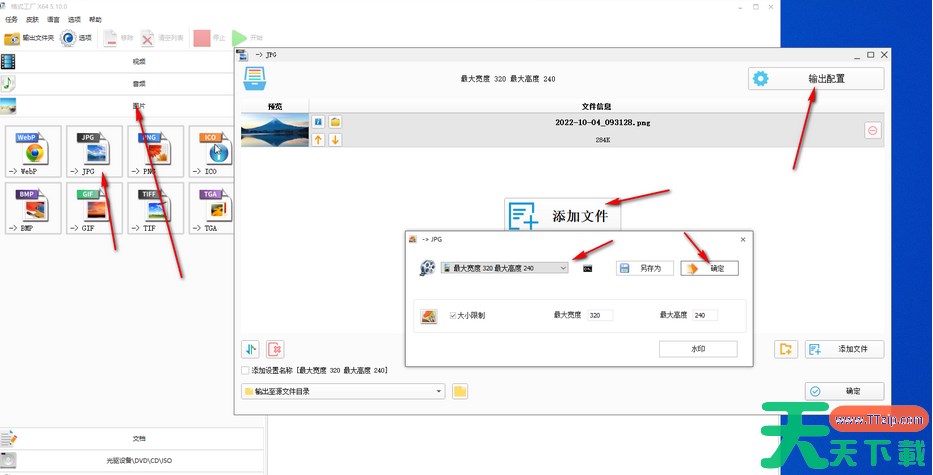Remove file with red minus circle icon
Image resolution: width=933 pixels, height=475 pixels.
pos(872,130)
